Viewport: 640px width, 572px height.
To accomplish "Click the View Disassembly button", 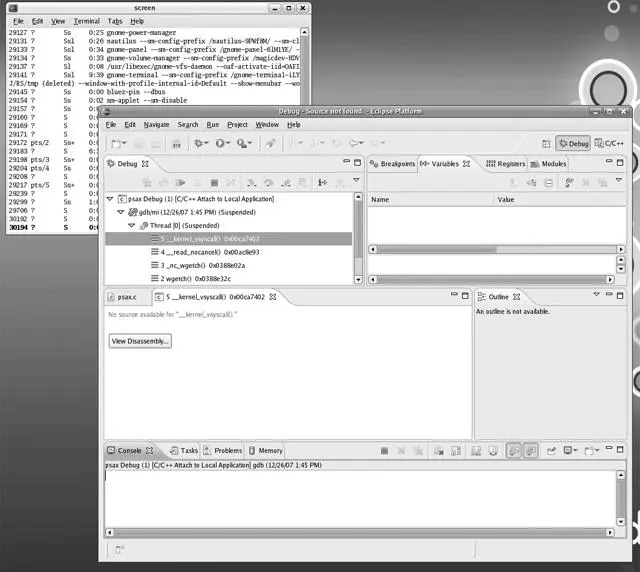I will (x=140, y=341).
